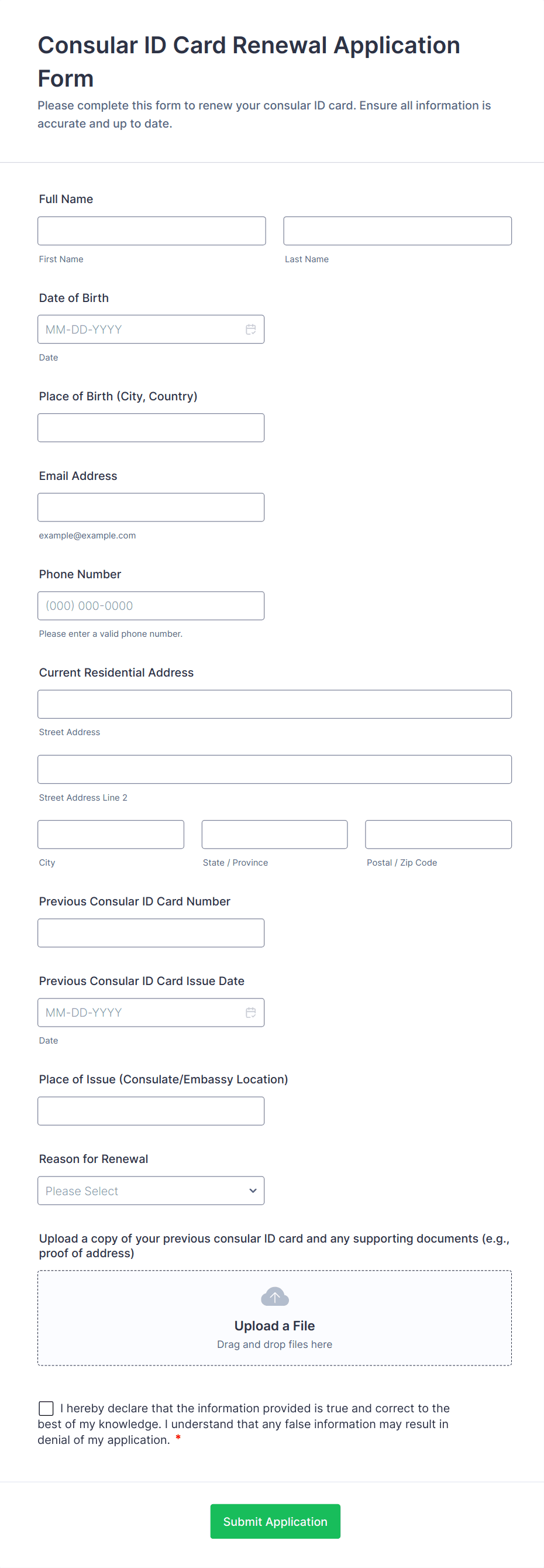Focus the Last Name input field

397,231
